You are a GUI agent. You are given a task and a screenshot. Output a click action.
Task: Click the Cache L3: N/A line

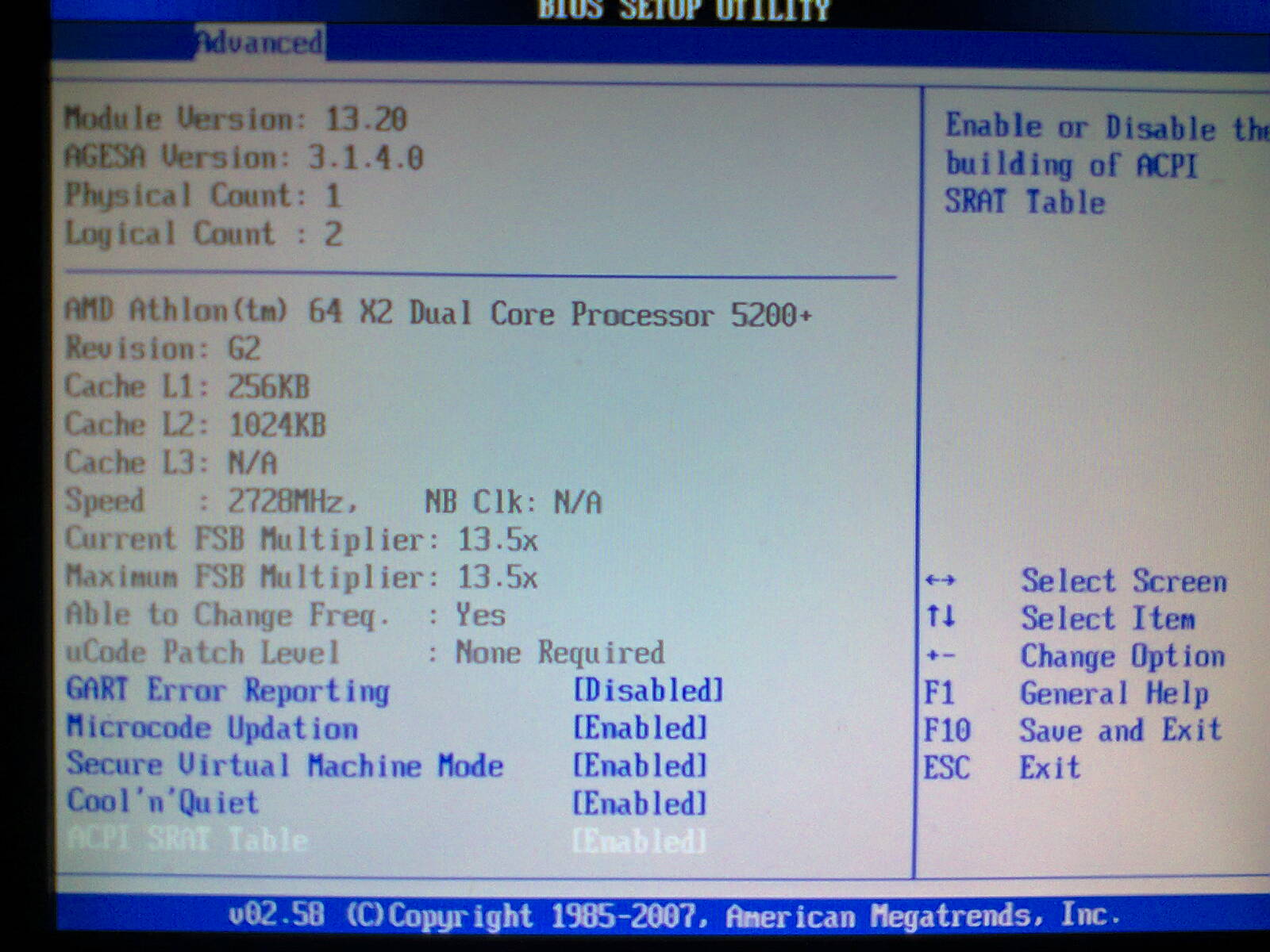[x=171, y=462]
